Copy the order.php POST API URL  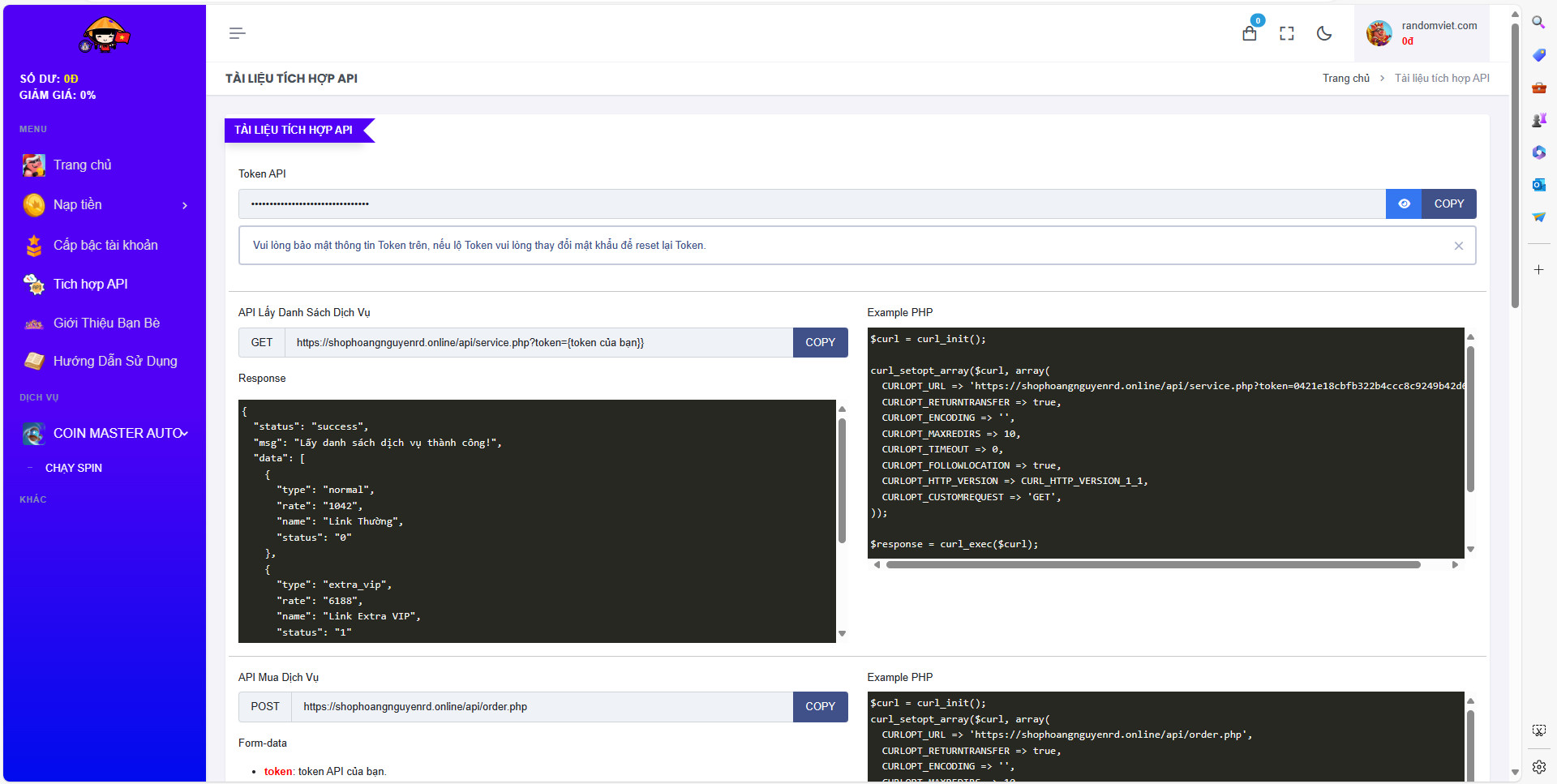click(820, 707)
